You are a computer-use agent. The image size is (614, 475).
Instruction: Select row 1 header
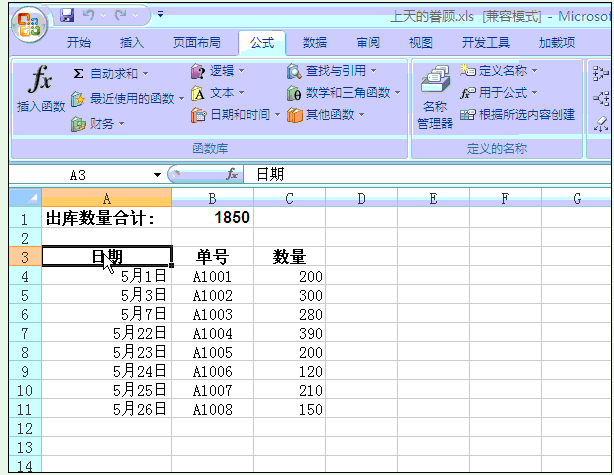coord(25,218)
